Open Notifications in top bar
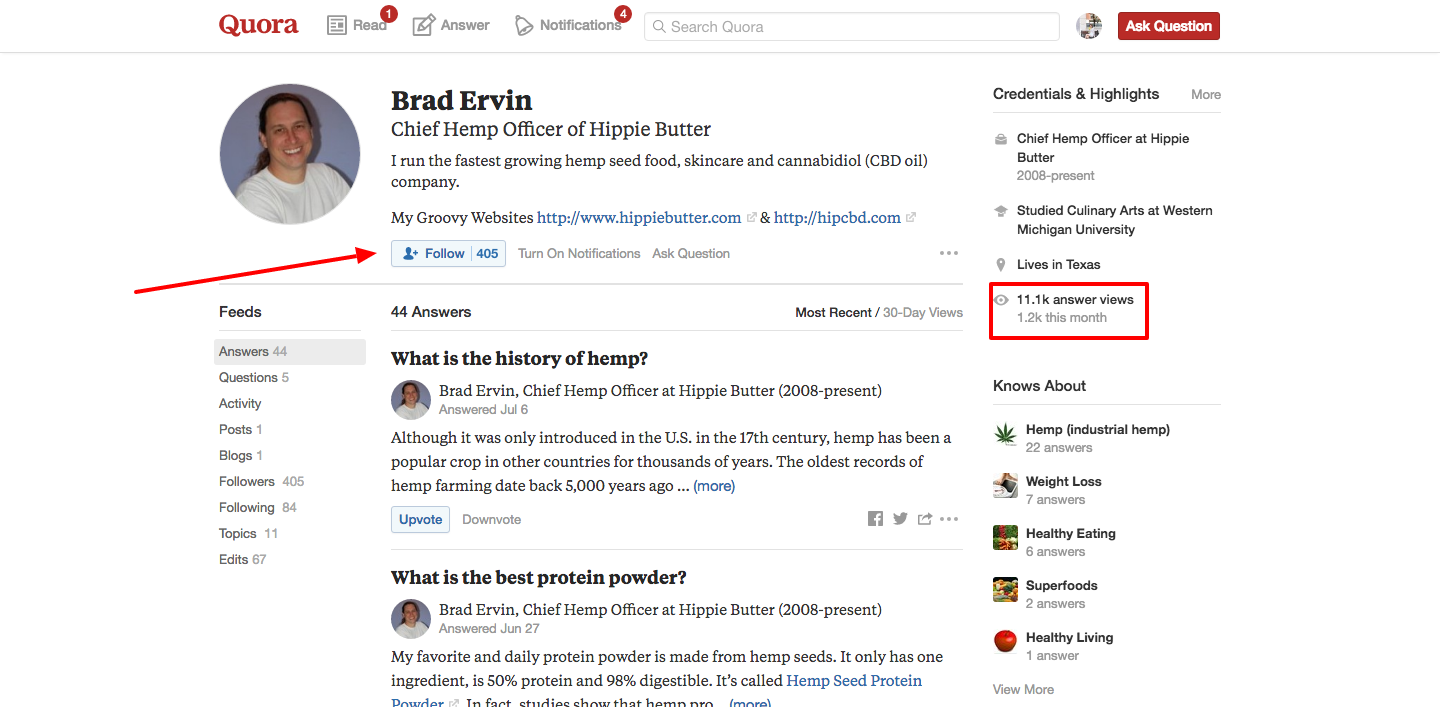Image resolution: width=1440 pixels, height=707 pixels. tap(568, 25)
